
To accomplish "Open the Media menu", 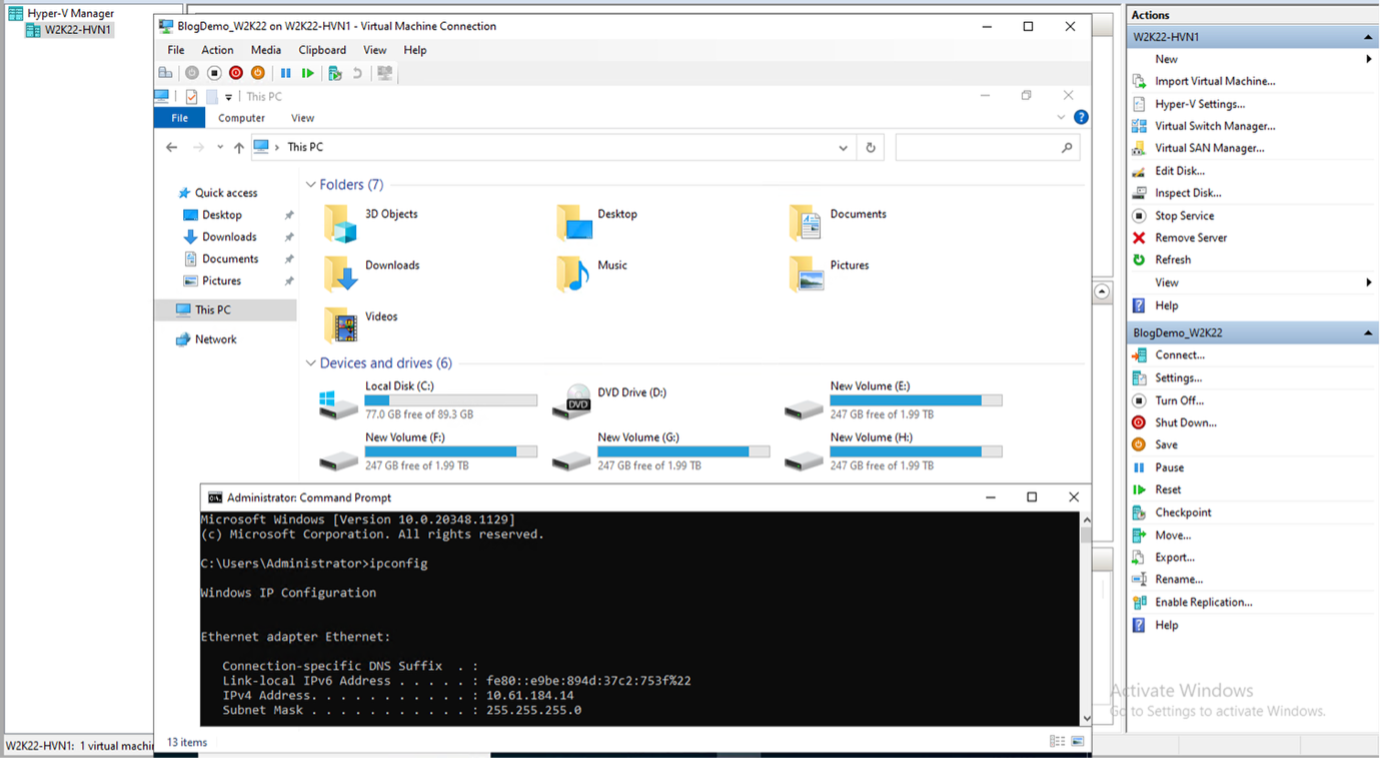I will click(266, 50).
